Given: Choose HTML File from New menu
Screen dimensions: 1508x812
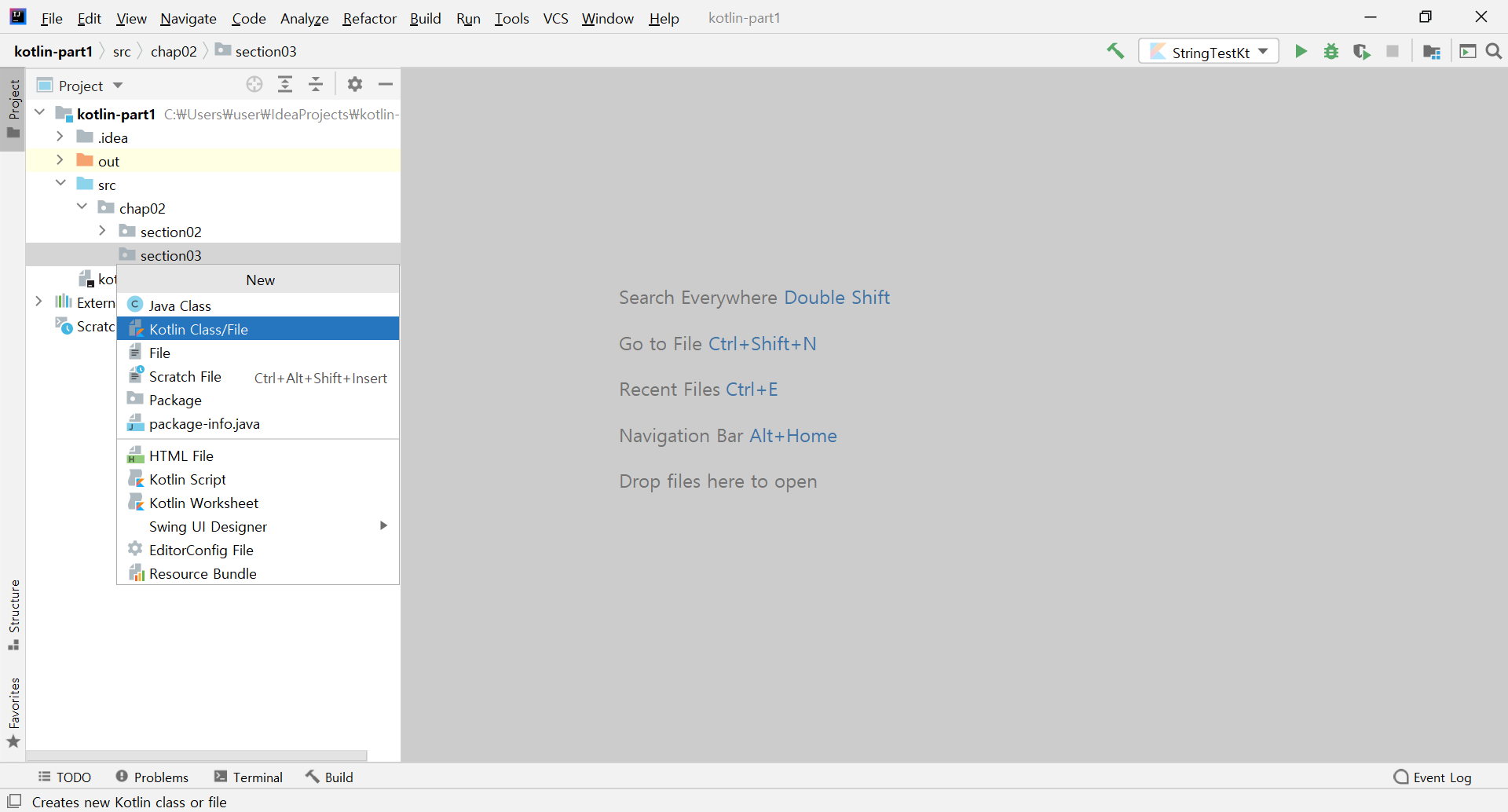Looking at the screenshot, I should 258,455.
